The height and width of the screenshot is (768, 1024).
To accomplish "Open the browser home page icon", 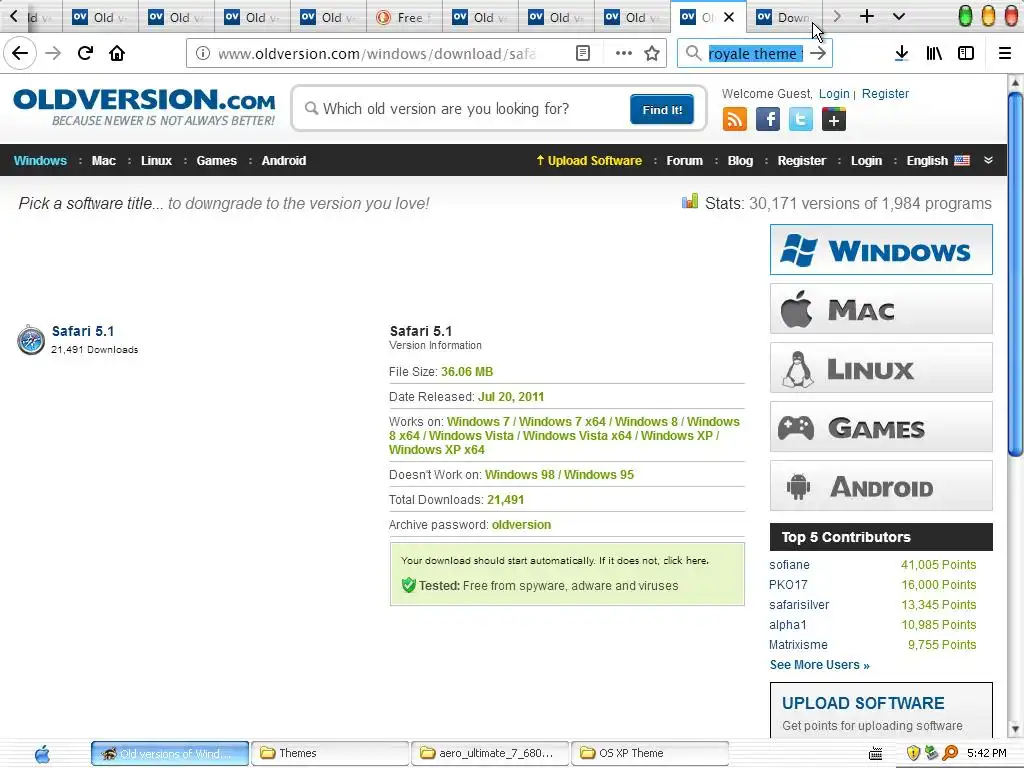I will (117, 53).
